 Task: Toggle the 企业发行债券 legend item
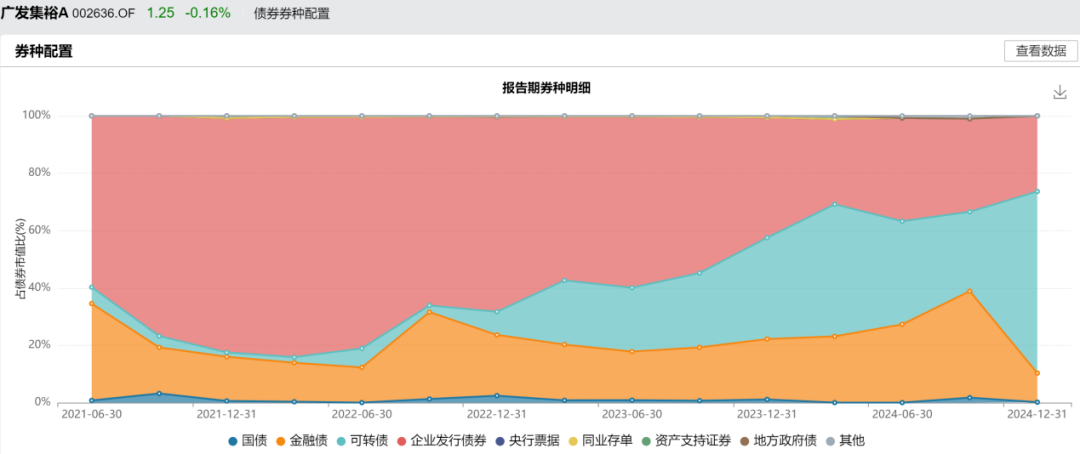click(441, 440)
